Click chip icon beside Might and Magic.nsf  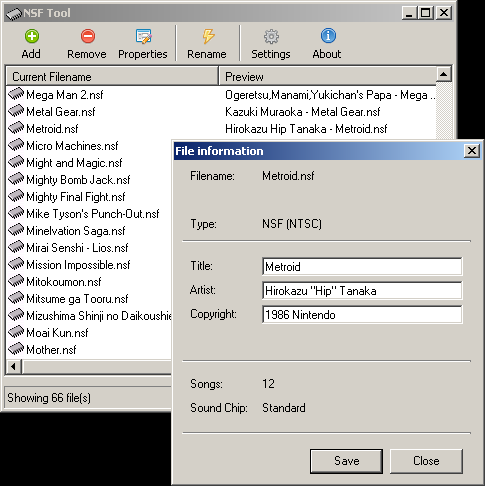pyautogui.click(x=16, y=162)
